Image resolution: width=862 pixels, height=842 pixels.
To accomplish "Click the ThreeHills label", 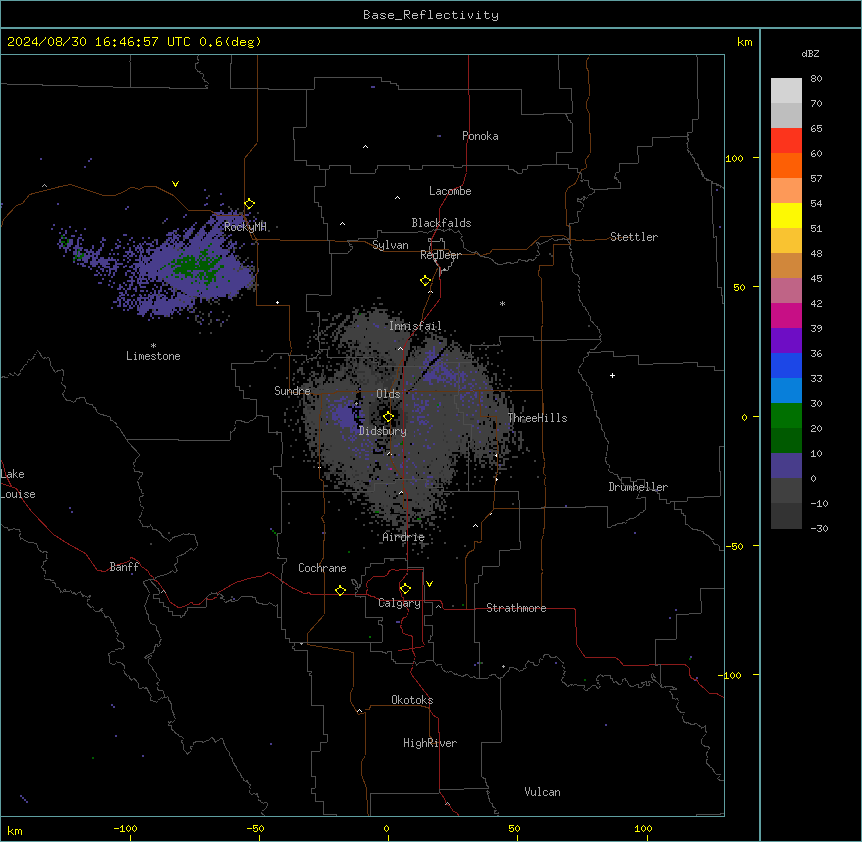I will coord(537,418).
